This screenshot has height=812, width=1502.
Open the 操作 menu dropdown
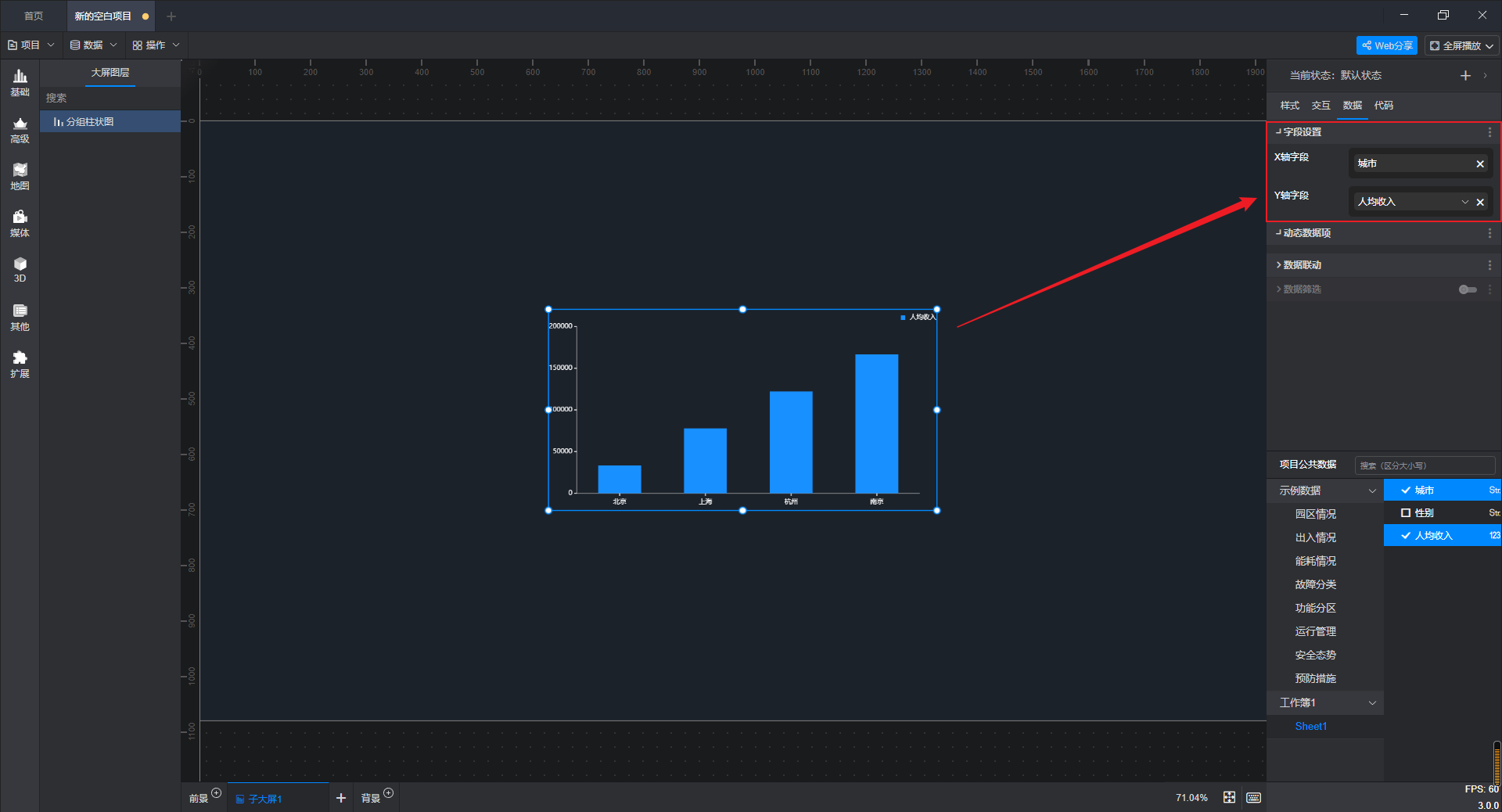[156, 45]
